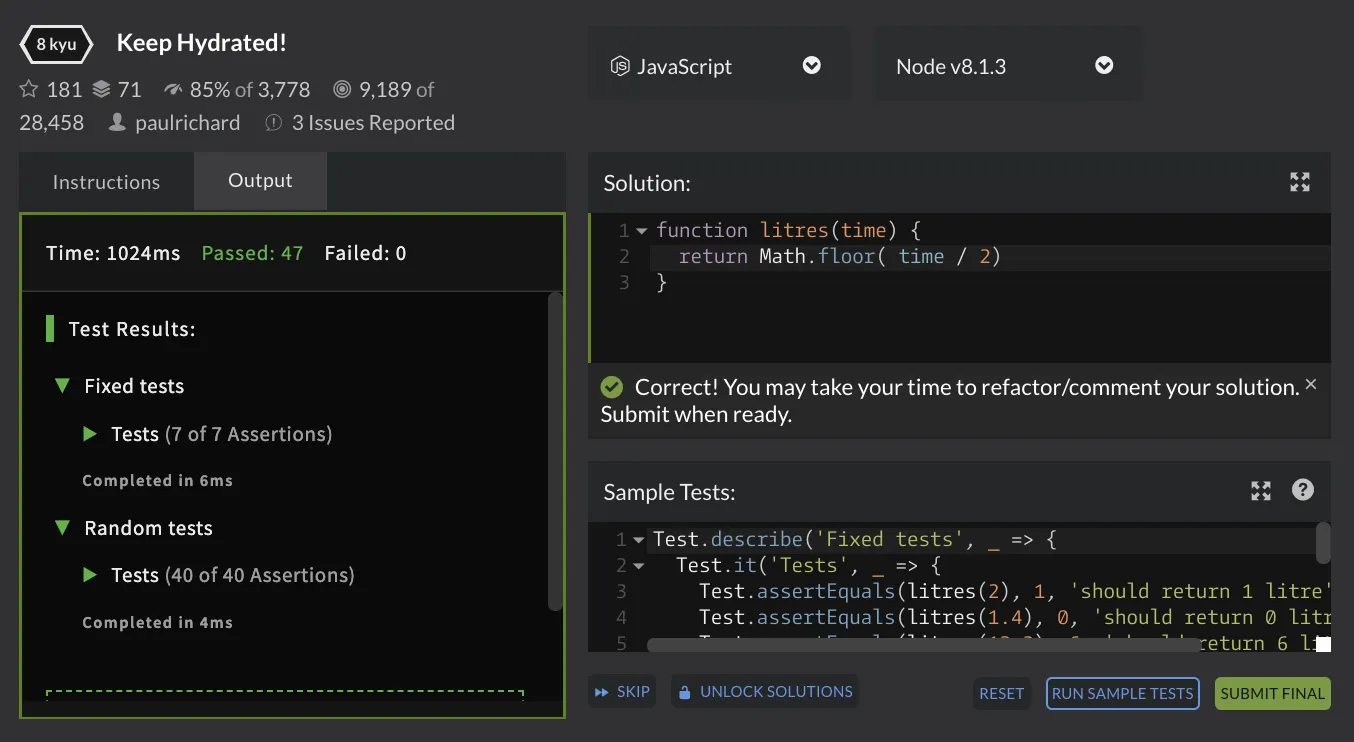This screenshot has height=742, width=1354.
Task: Click the author user icon beside paulrichard
Action: coord(118,123)
